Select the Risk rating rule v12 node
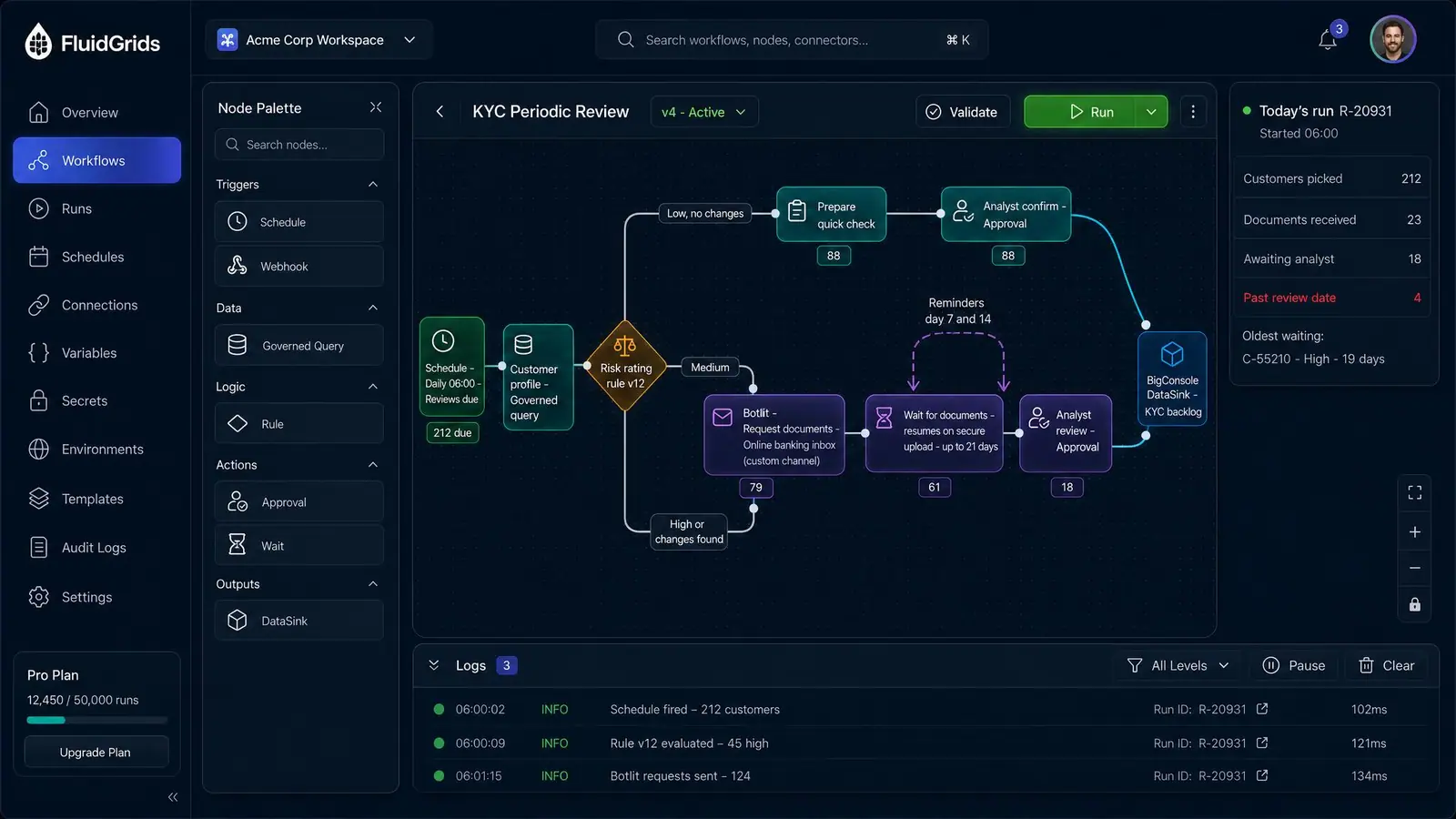The image size is (1456, 819). tap(625, 366)
